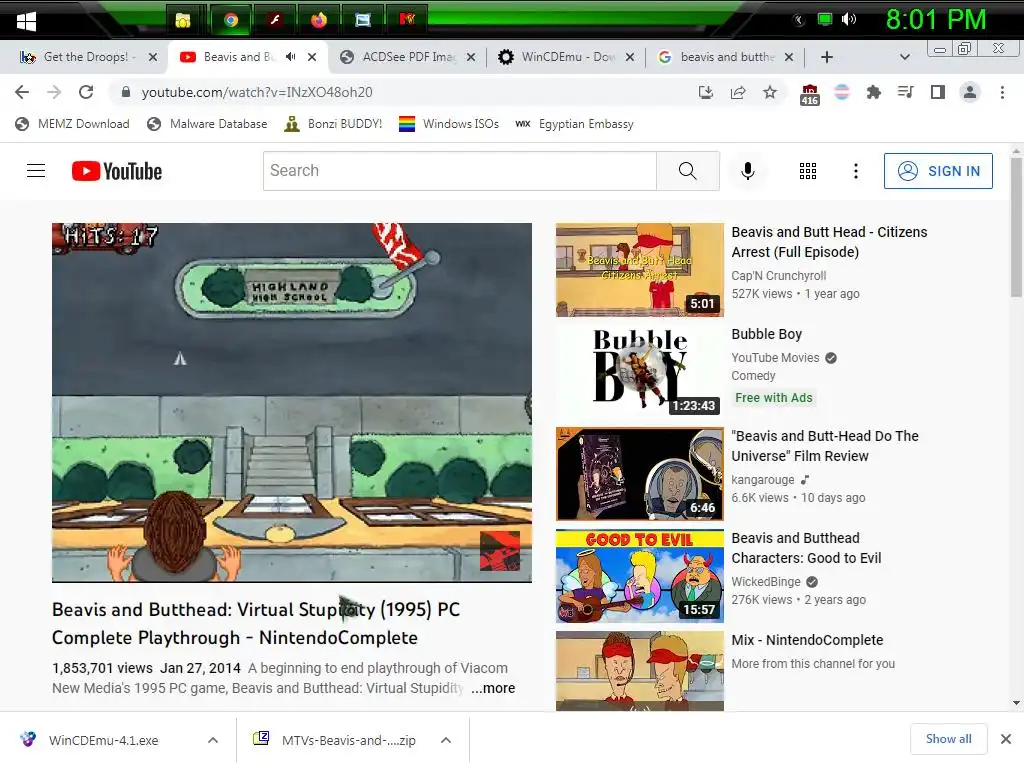
Task: Open the MTVs-Beavis-and zip downloaded file
Action: tap(349, 740)
